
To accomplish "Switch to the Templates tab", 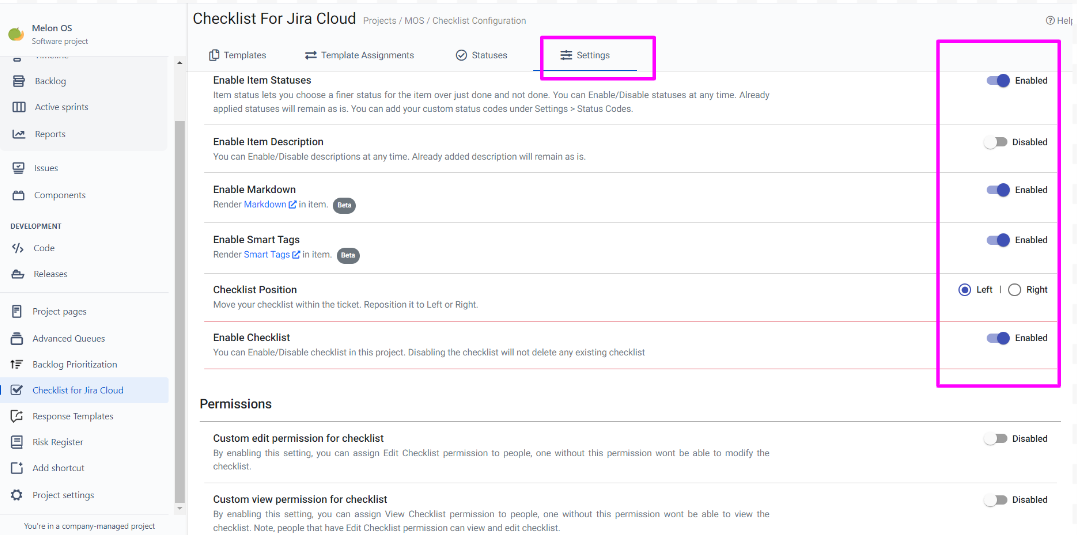I will [x=237, y=55].
